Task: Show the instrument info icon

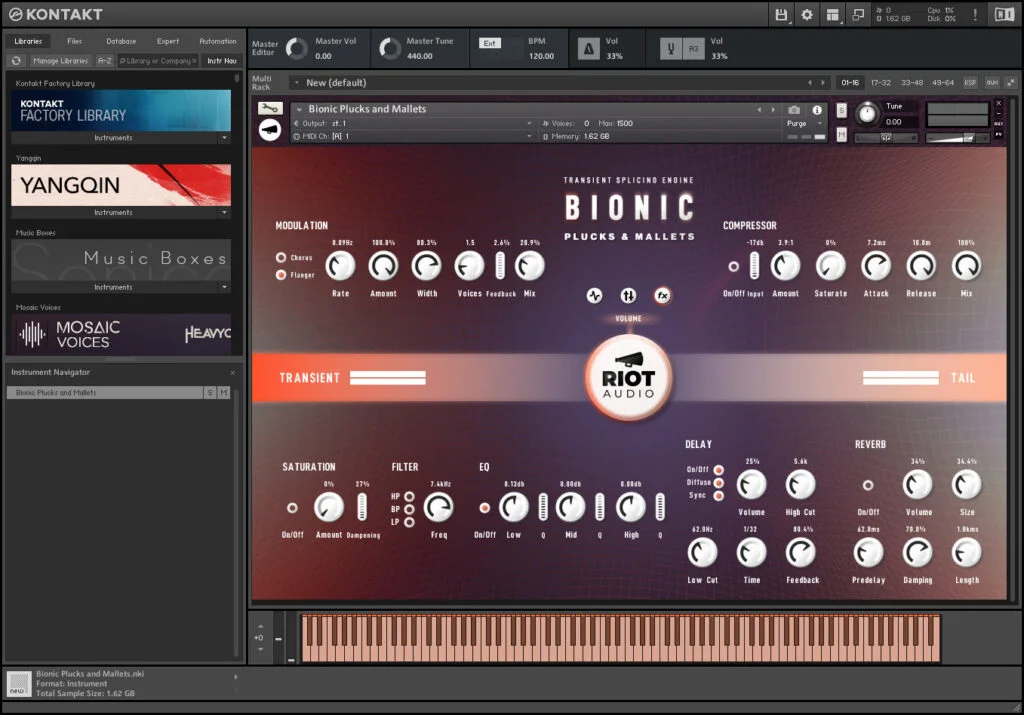Action: click(x=816, y=110)
